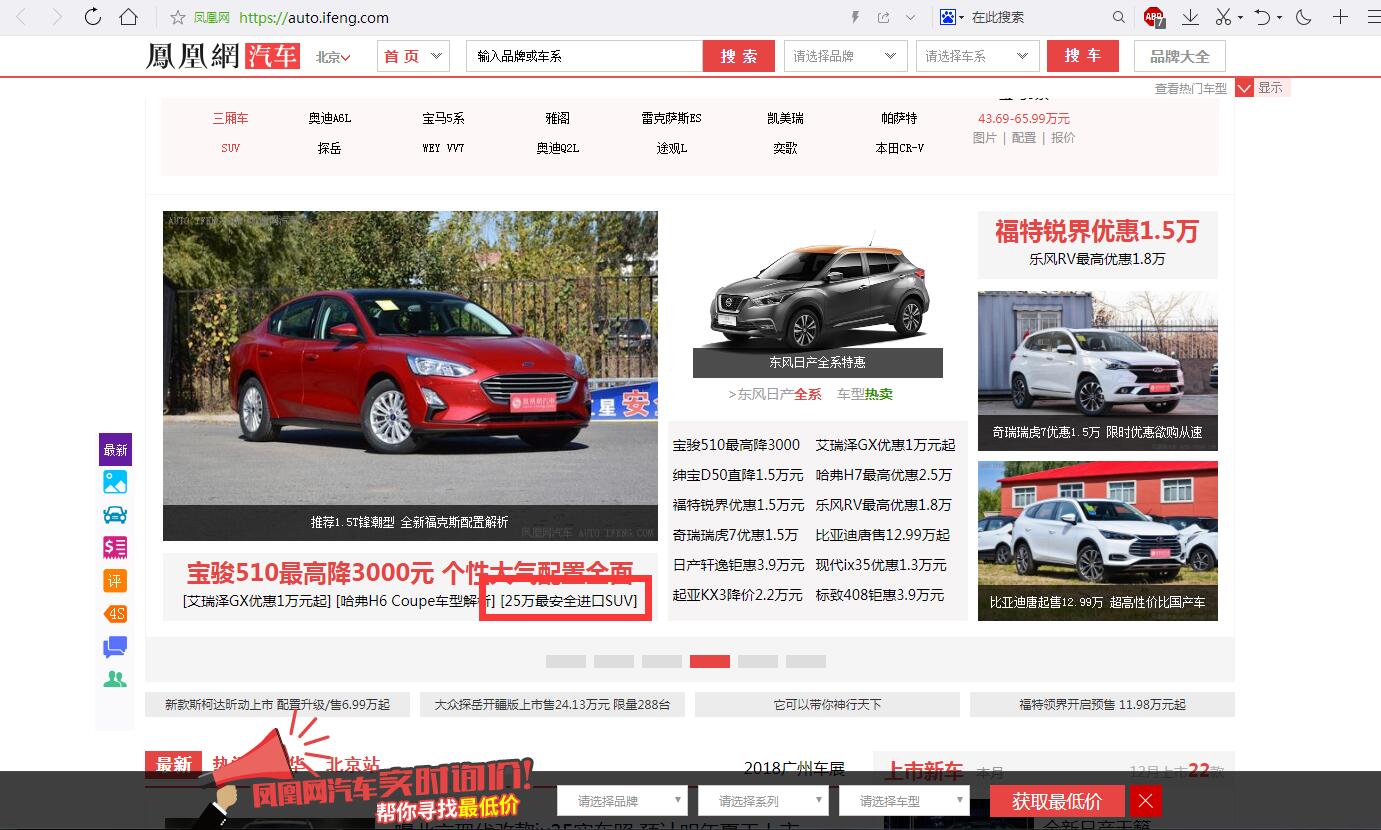Screen dimensions: 1381x830
Task: Open bottom banner 请选择车型 dropdown
Action: tap(903, 801)
